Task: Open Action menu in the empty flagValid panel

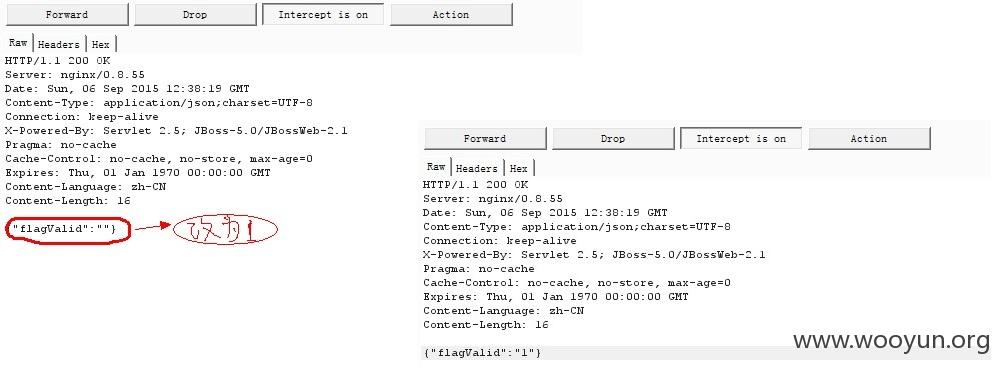Action: [x=451, y=15]
